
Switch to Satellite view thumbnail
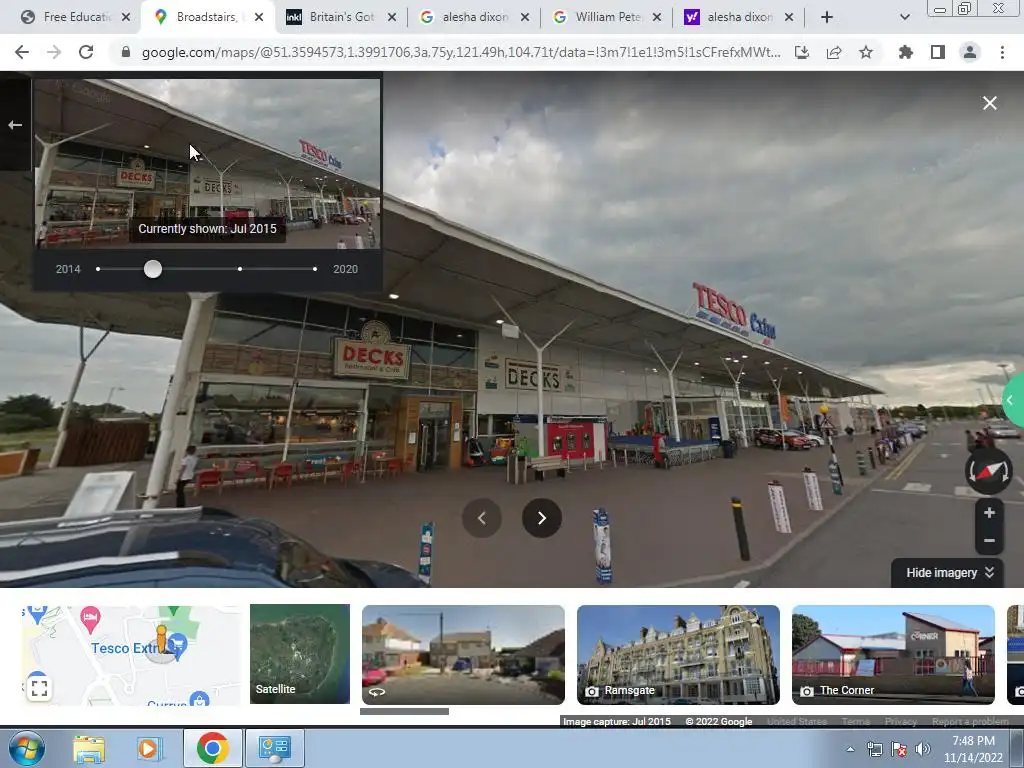click(x=300, y=654)
